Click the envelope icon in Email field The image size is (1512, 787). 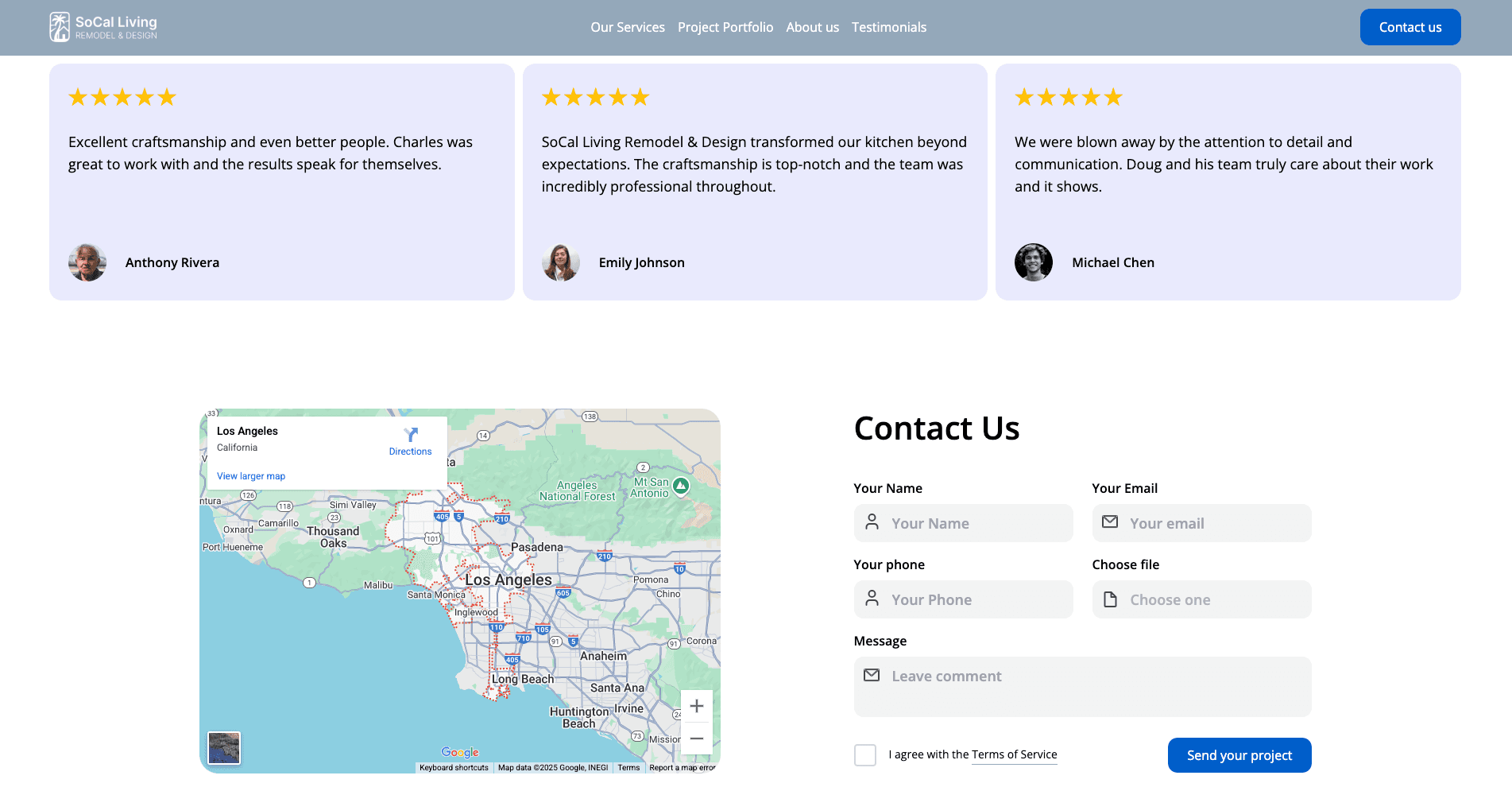coord(1110,522)
